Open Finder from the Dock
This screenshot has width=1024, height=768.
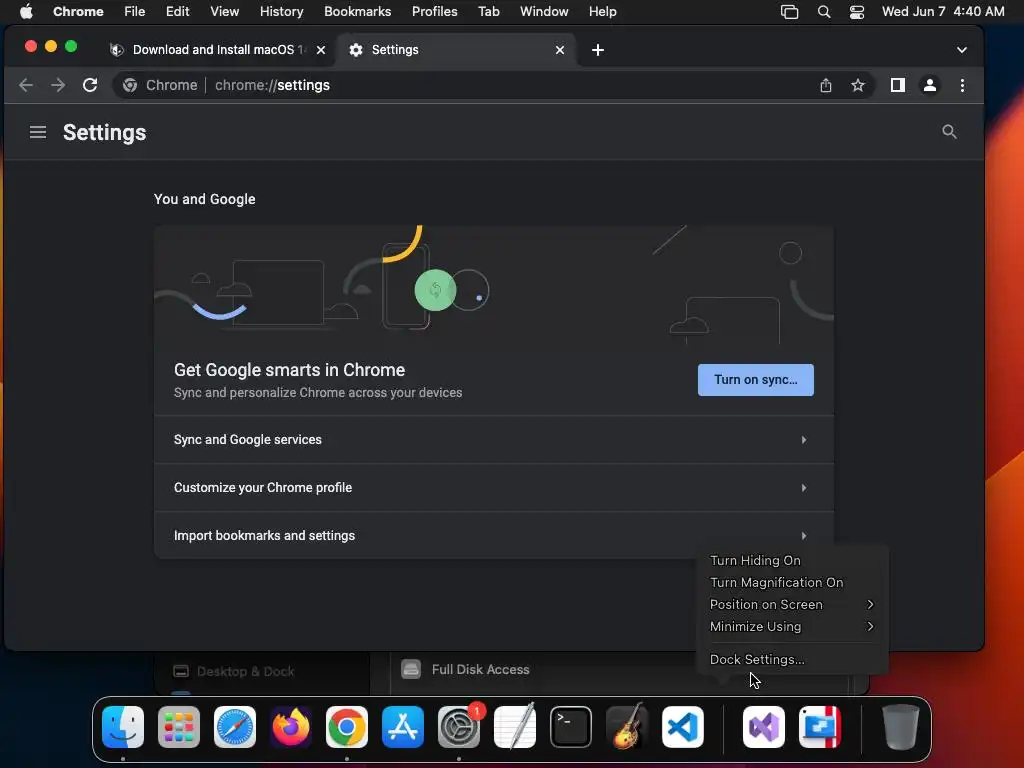(x=123, y=727)
